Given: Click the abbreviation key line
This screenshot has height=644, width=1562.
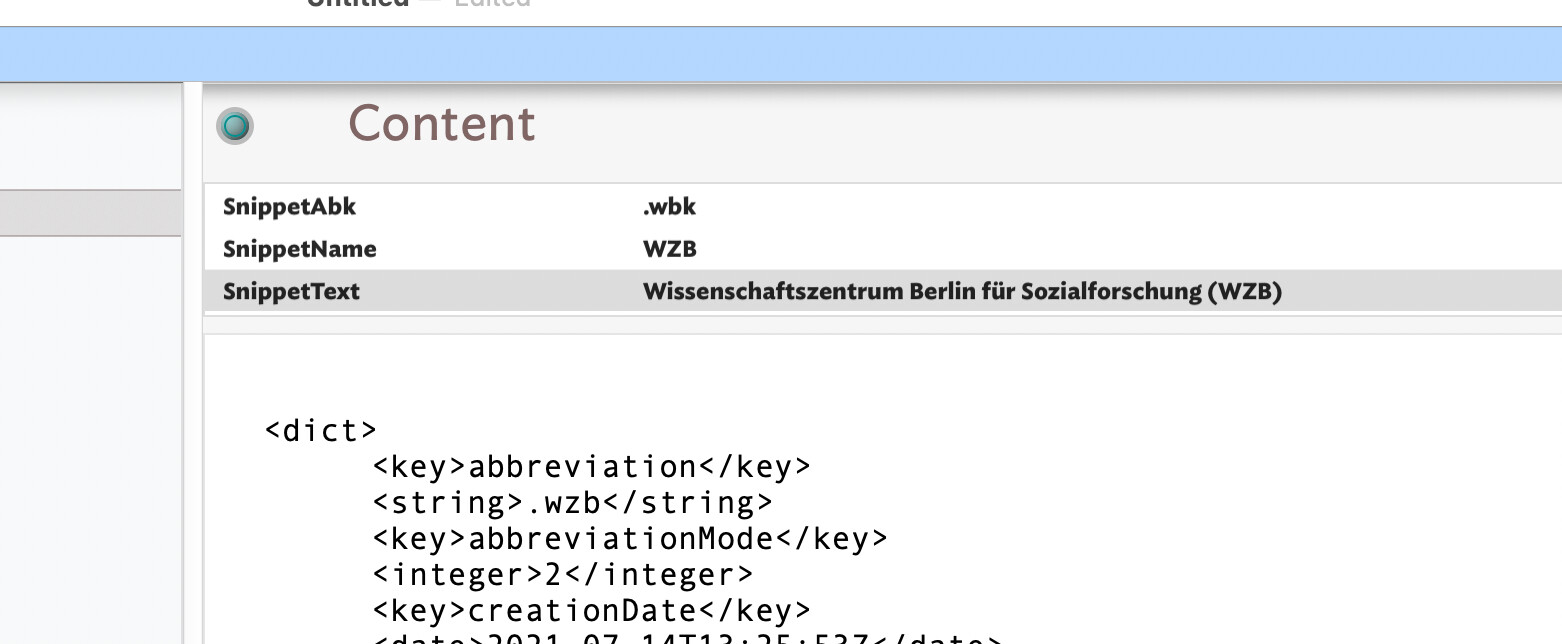Looking at the screenshot, I should (591, 467).
